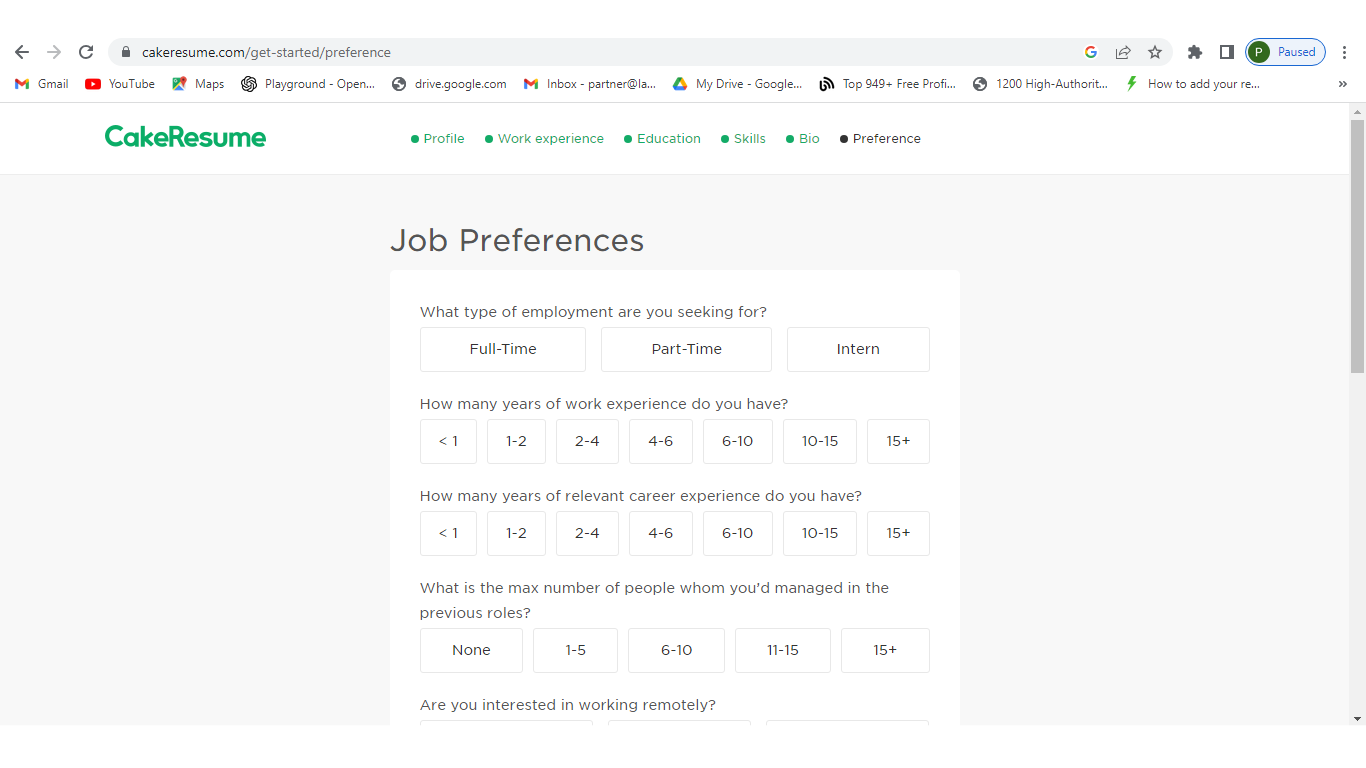Viewport: 1366px width, 768px height.
Task: Choose the Intern employment option
Action: [858, 349]
